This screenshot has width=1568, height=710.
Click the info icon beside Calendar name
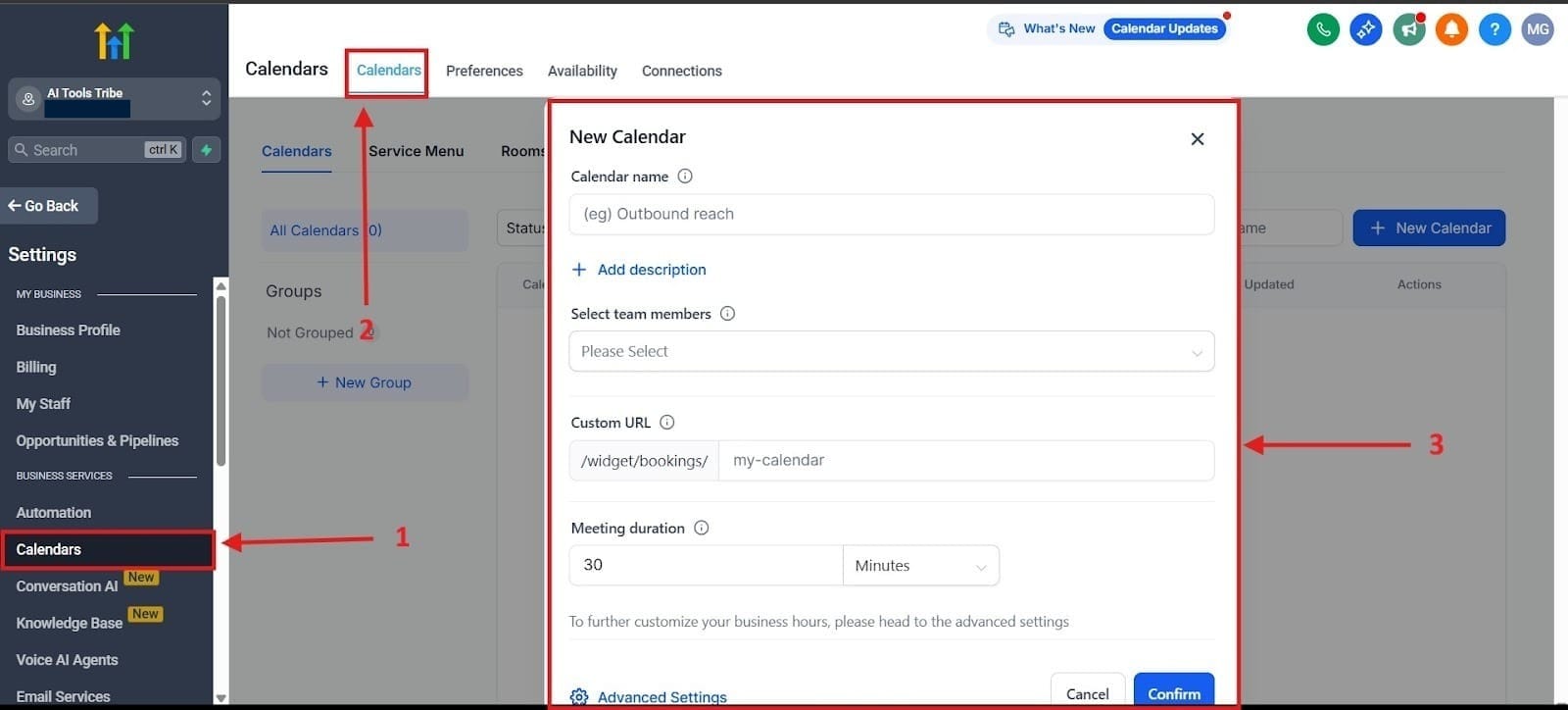pyautogui.click(x=685, y=177)
